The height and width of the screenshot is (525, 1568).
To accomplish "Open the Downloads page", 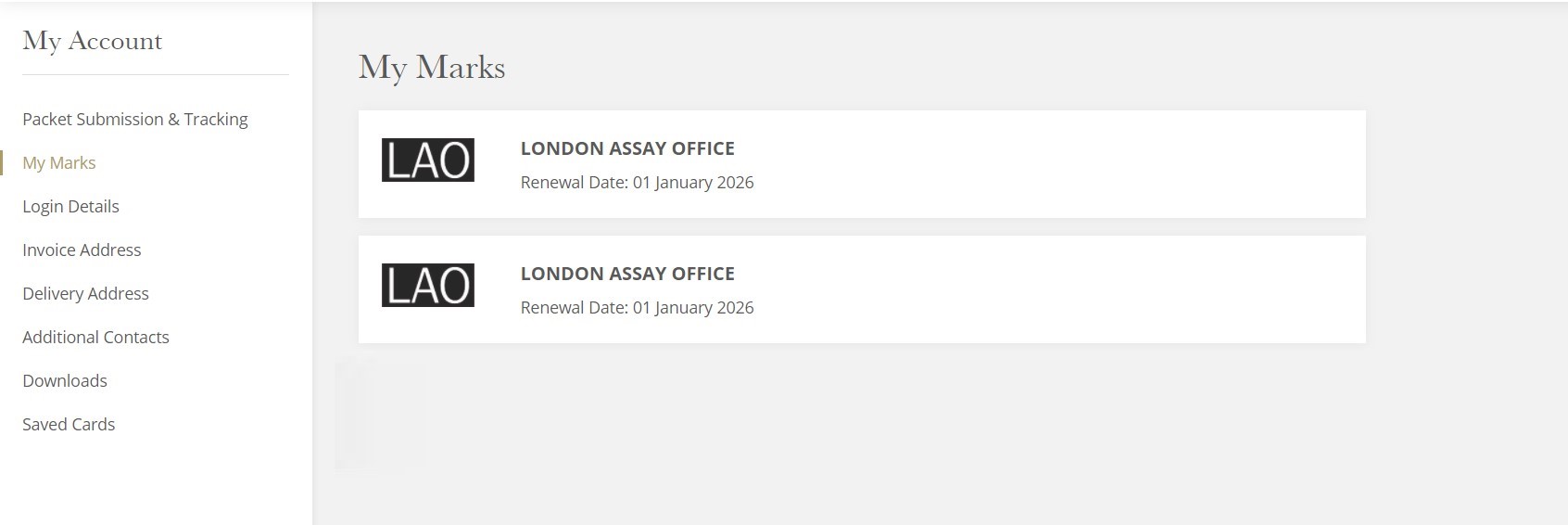I will click(x=65, y=380).
